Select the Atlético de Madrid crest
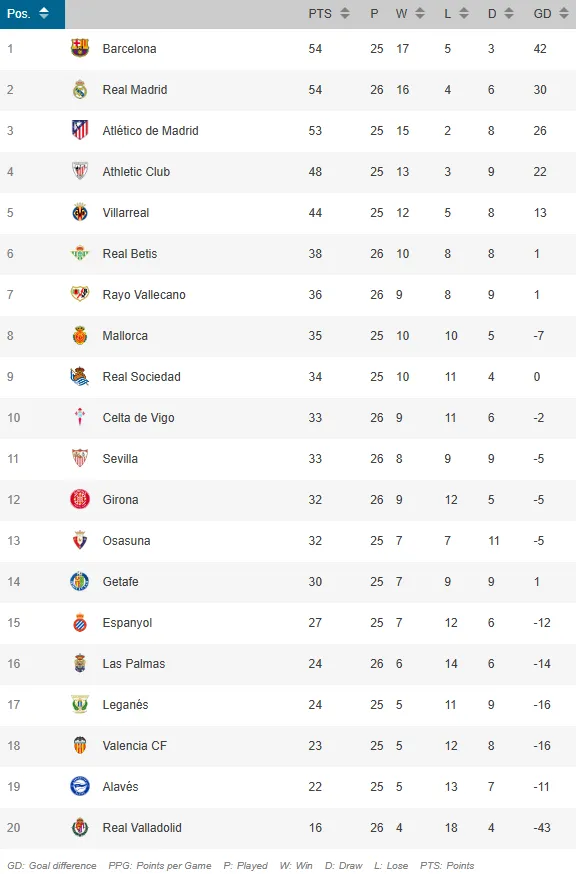The height and width of the screenshot is (874, 576). [x=82, y=130]
